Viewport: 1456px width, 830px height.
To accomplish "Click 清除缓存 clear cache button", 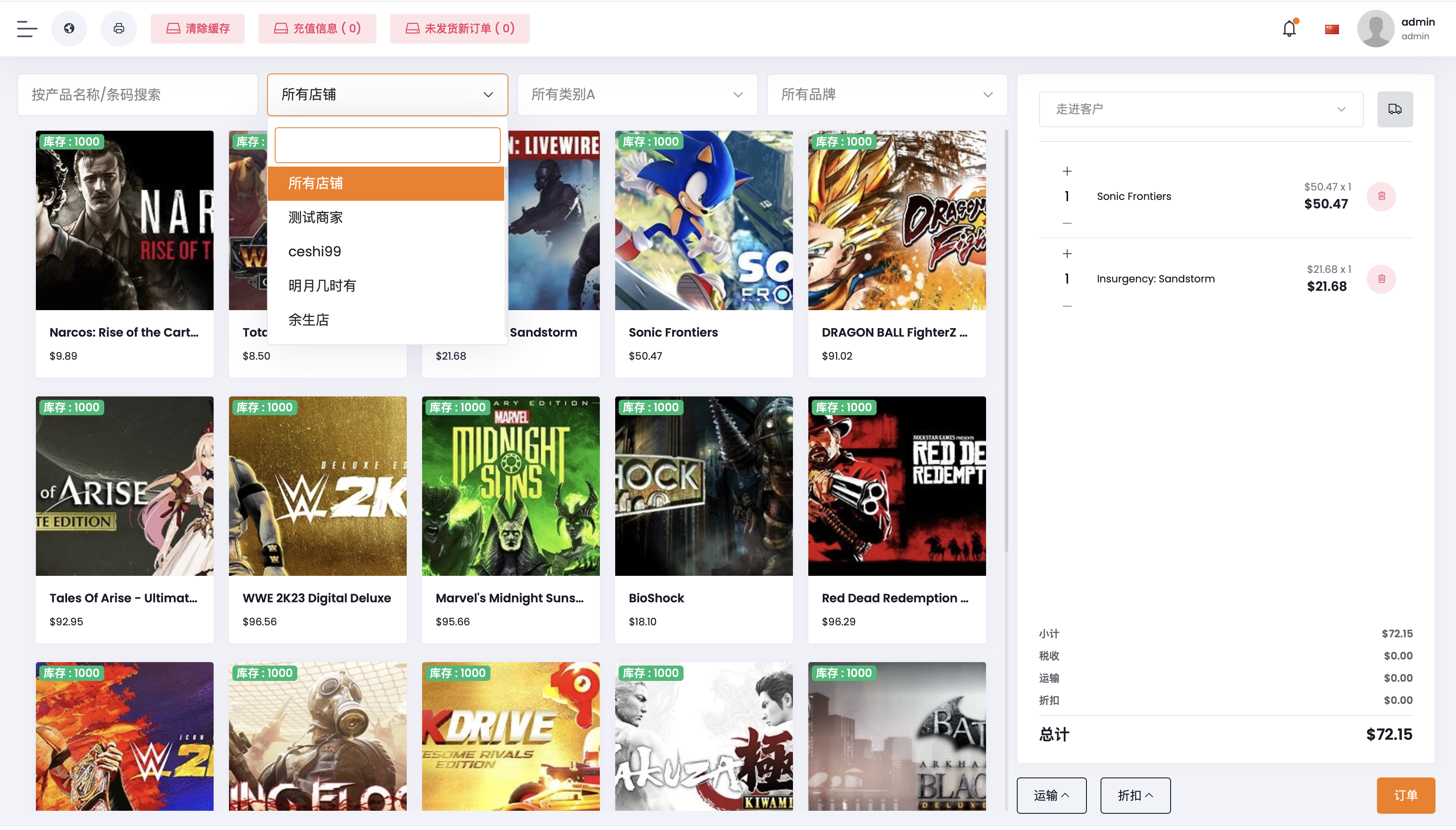I will coord(198,29).
